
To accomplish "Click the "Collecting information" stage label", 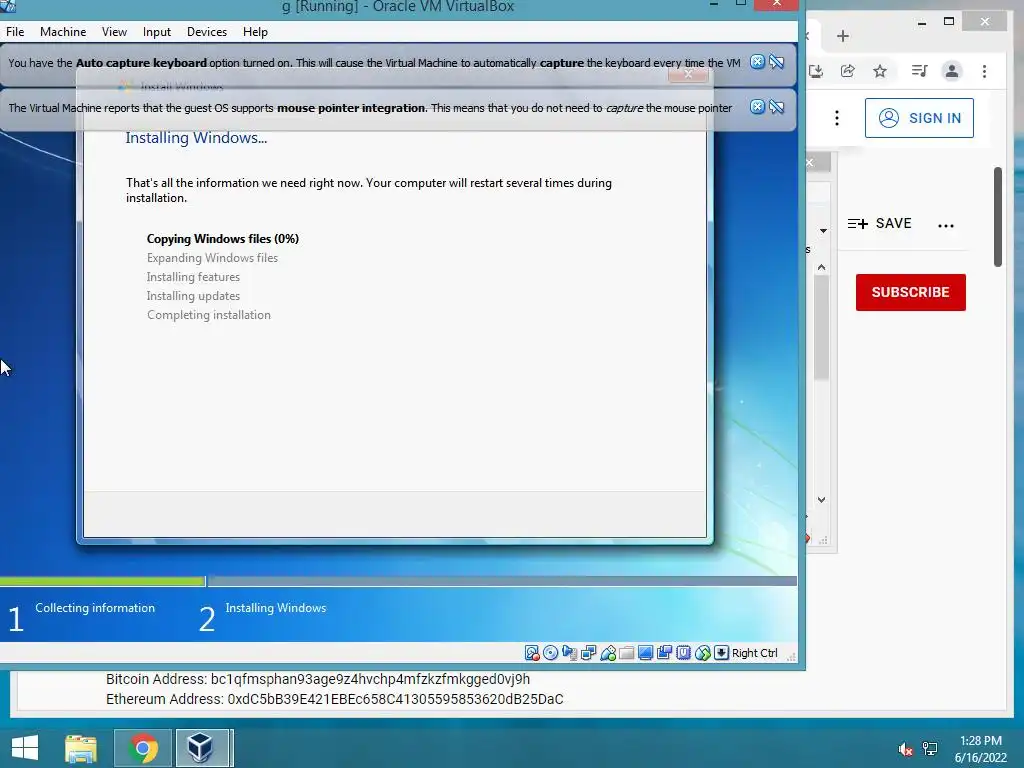I will click(x=95, y=608).
